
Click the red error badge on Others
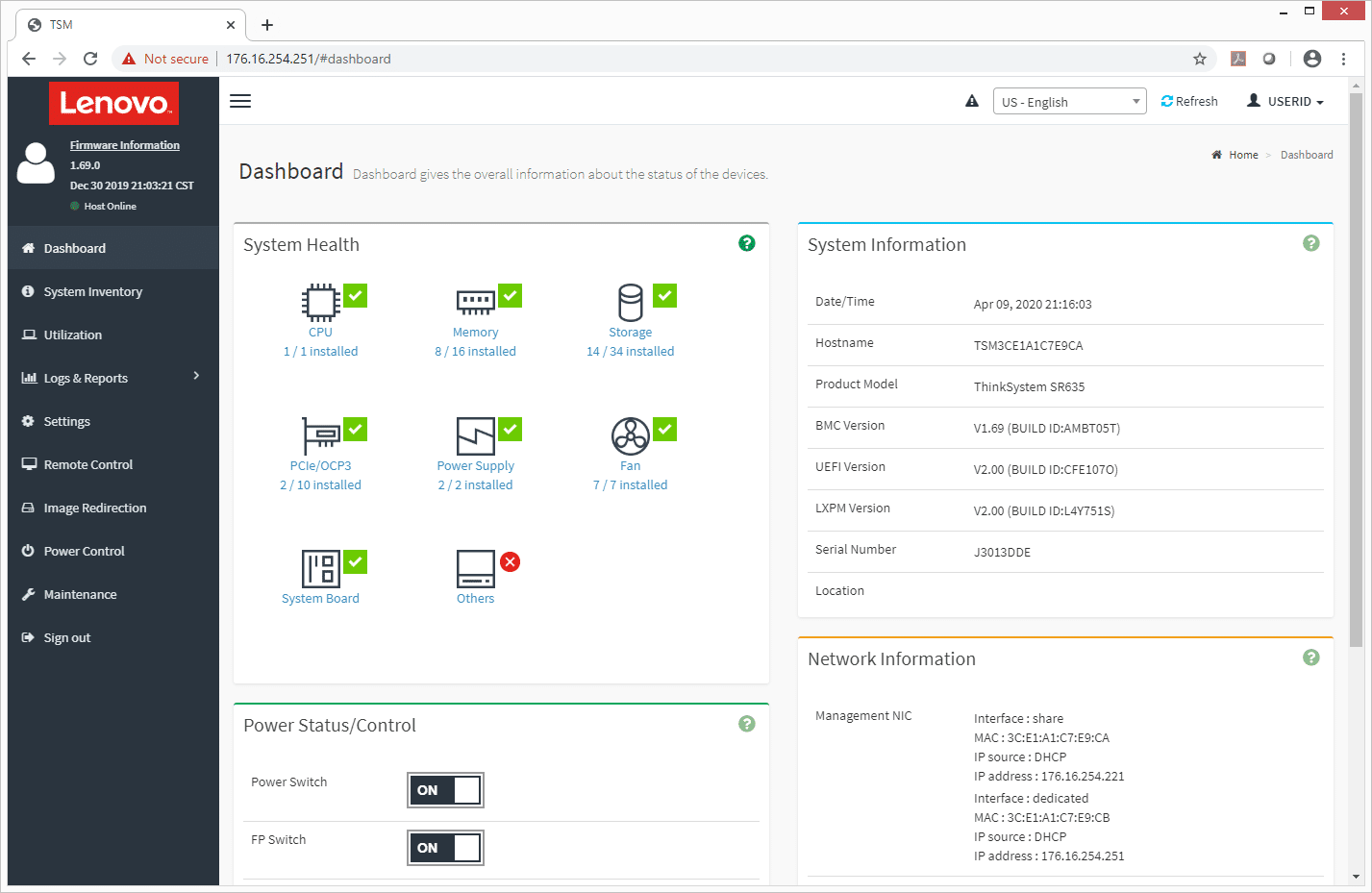[511, 561]
